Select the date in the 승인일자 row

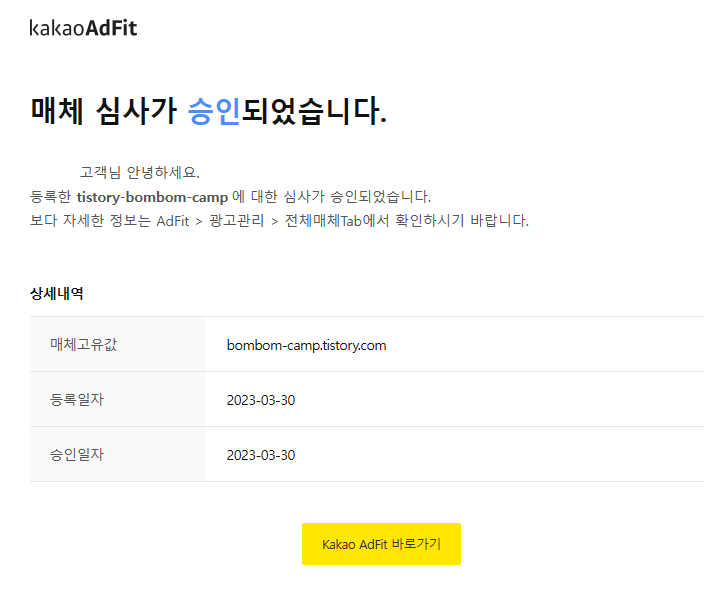pos(261,455)
